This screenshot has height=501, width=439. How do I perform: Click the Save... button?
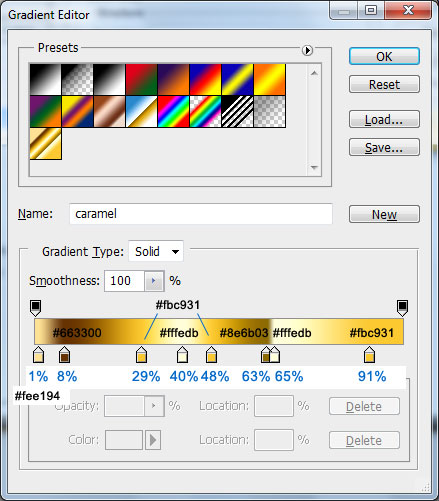pos(384,147)
